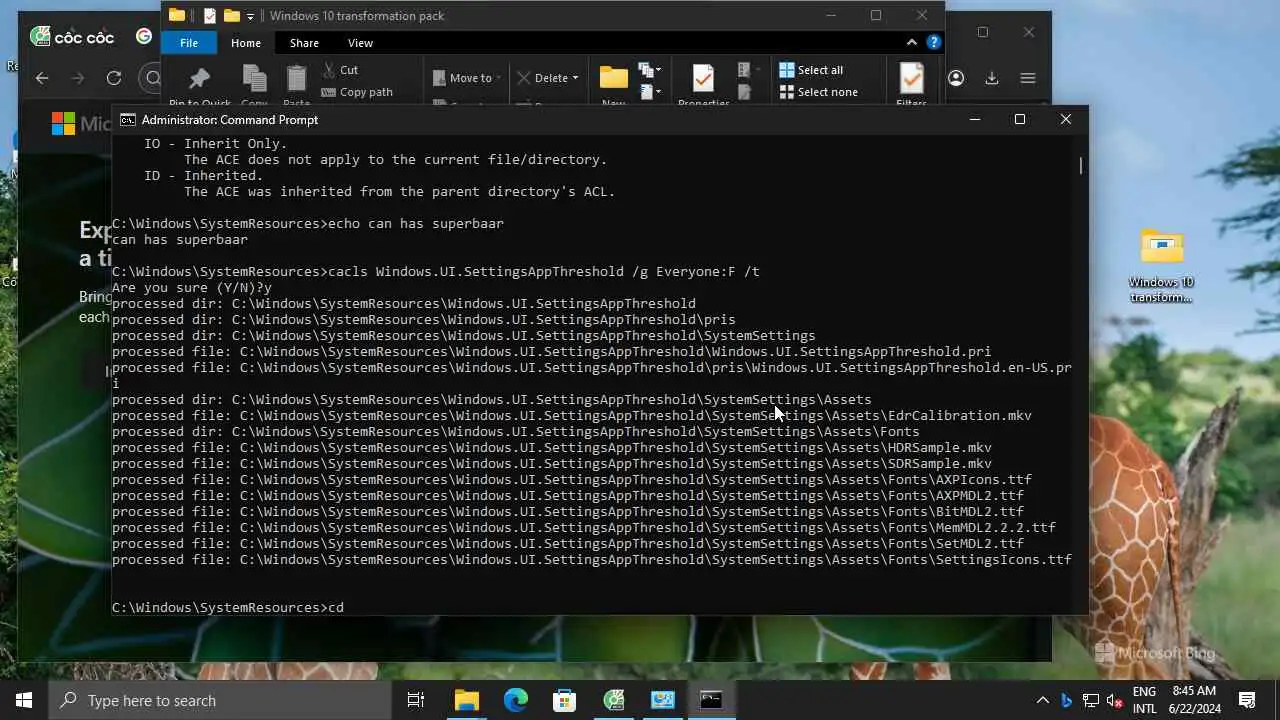1280x720 pixels.
Task: Click the network tray icon
Action: [x=1091, y=700]
